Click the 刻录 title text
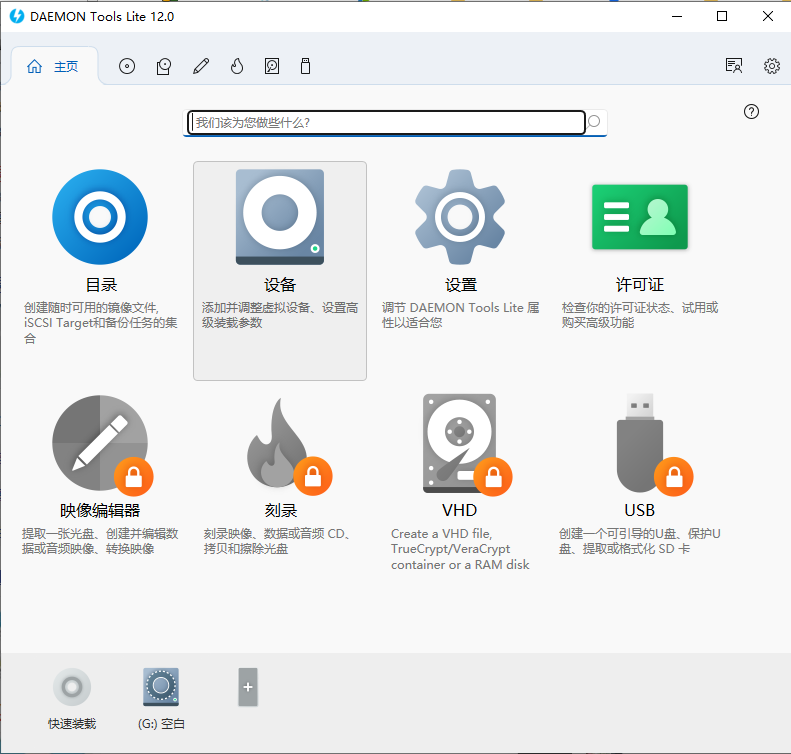This screenshot has width=791, height=754. pyautogui.click(x=280, y=510)
